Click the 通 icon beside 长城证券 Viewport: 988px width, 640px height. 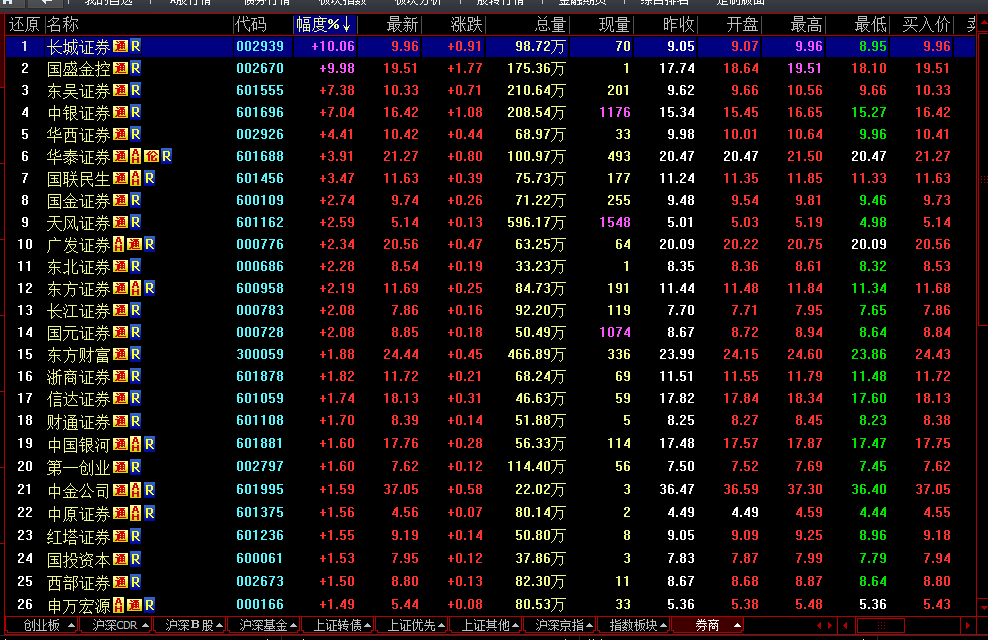coord(120,46)
